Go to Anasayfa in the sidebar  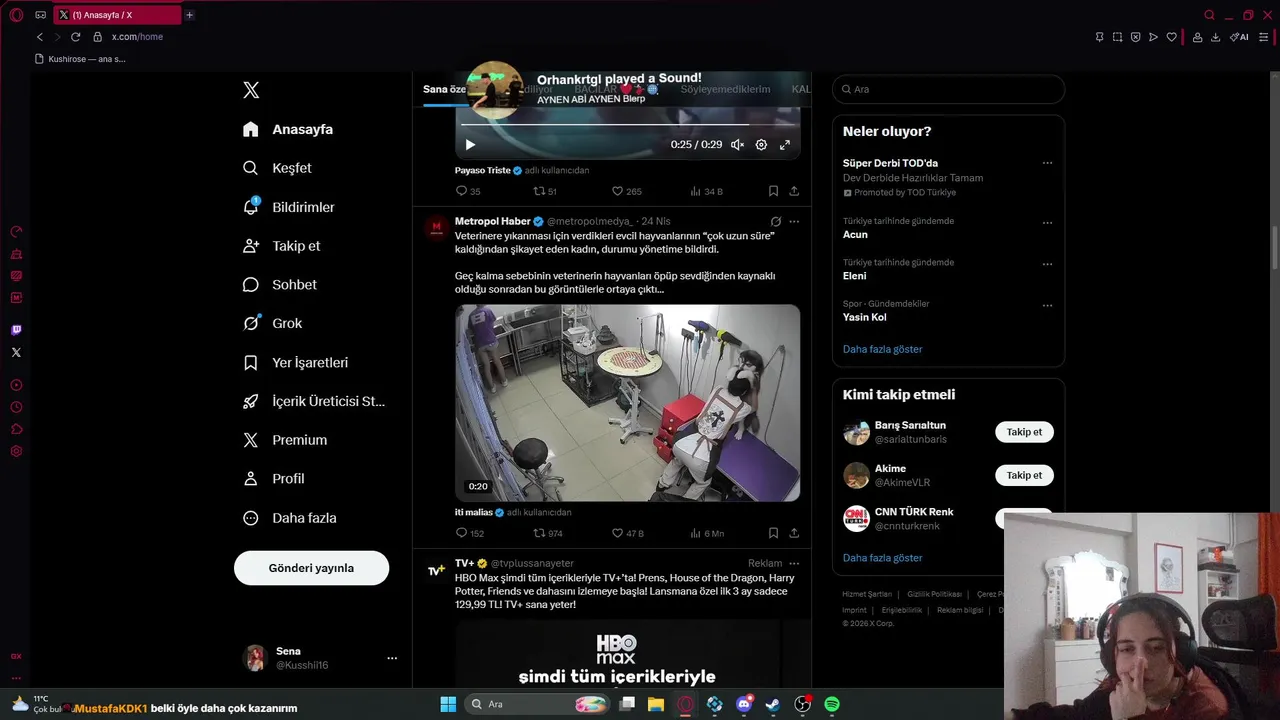point(288,129)
